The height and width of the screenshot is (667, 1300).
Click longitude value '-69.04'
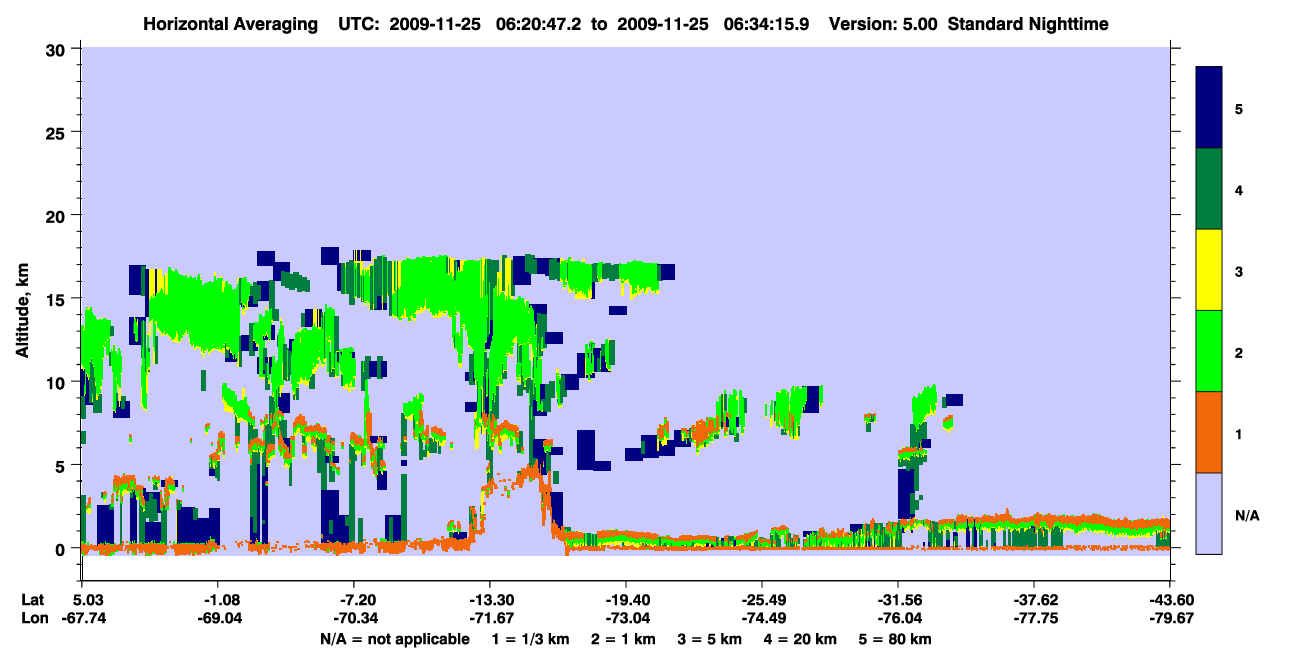pyautogui.click(x=218, y=618)
